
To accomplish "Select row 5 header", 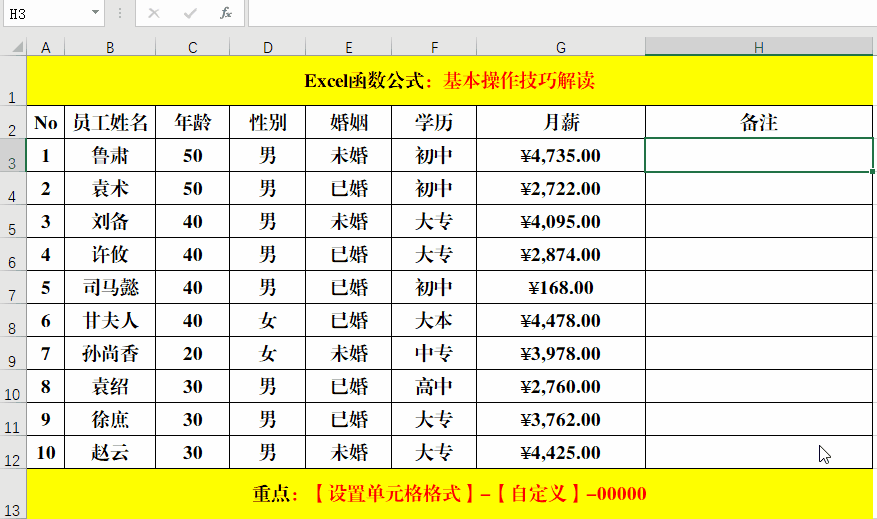I will pyautogui.click(x=13, y=221).
